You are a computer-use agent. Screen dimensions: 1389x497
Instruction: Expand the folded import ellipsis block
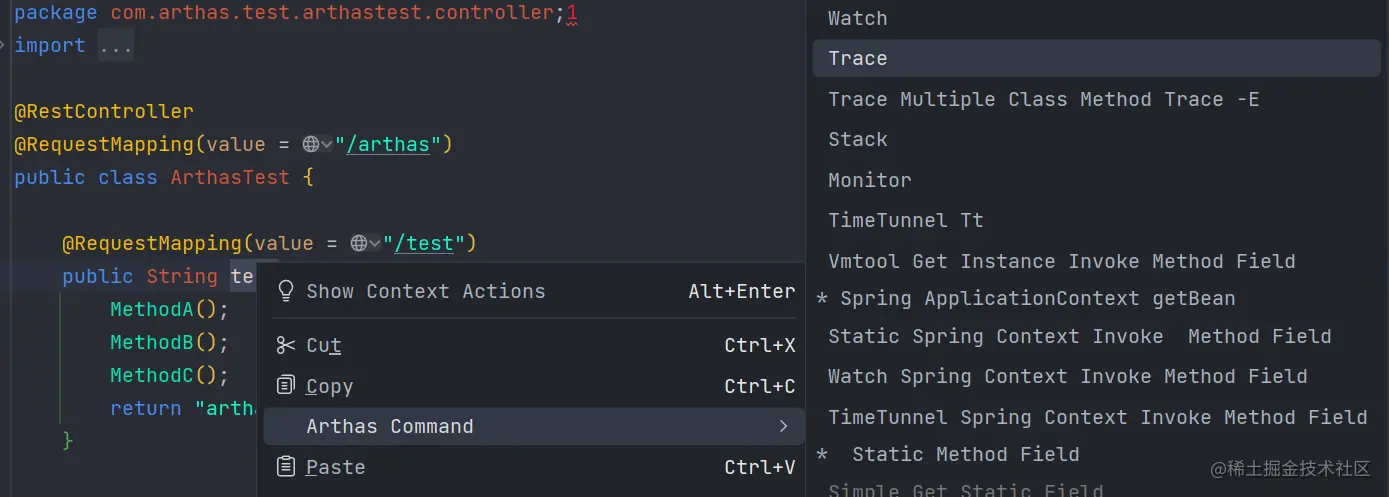click(x=116, y=46)
